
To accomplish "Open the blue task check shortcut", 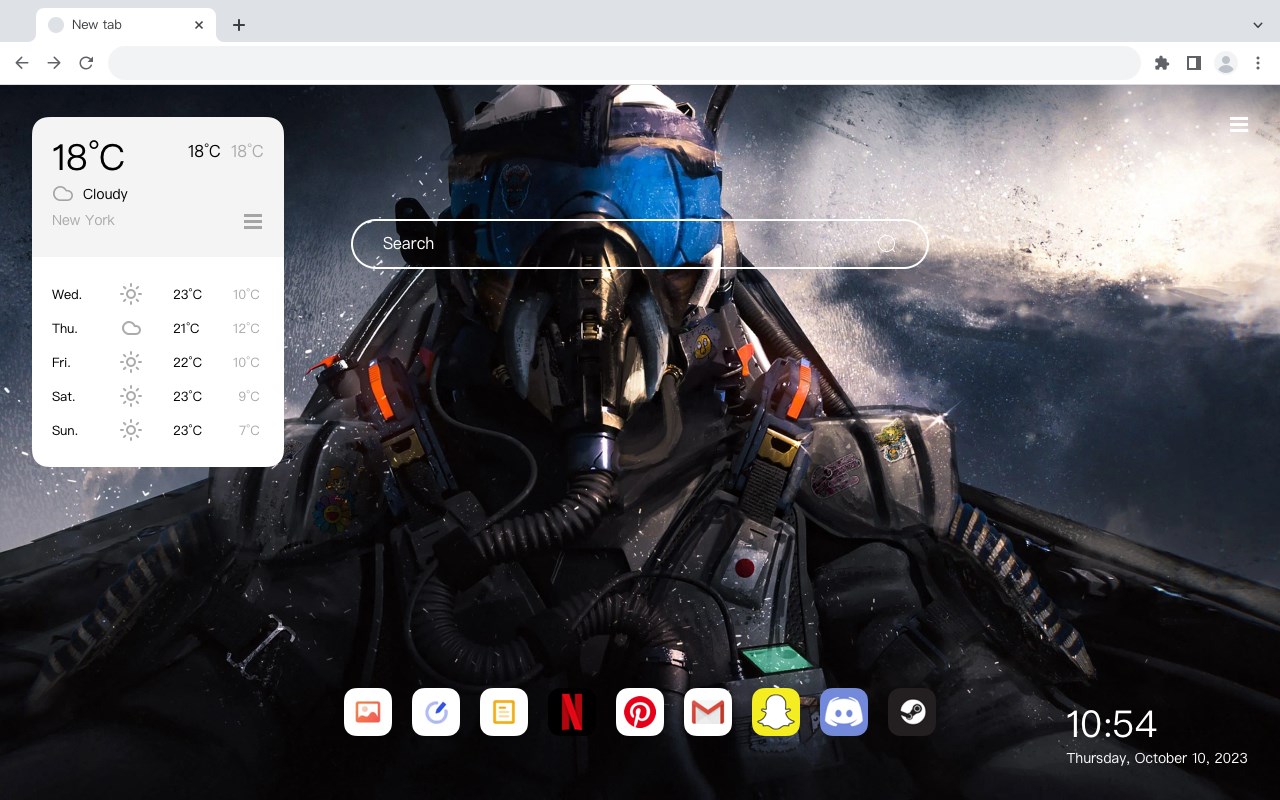I will 436,712.
